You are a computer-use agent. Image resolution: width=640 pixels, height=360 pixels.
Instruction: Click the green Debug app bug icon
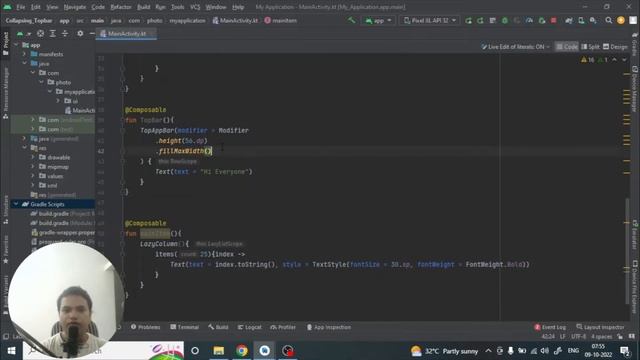[505, 20]
